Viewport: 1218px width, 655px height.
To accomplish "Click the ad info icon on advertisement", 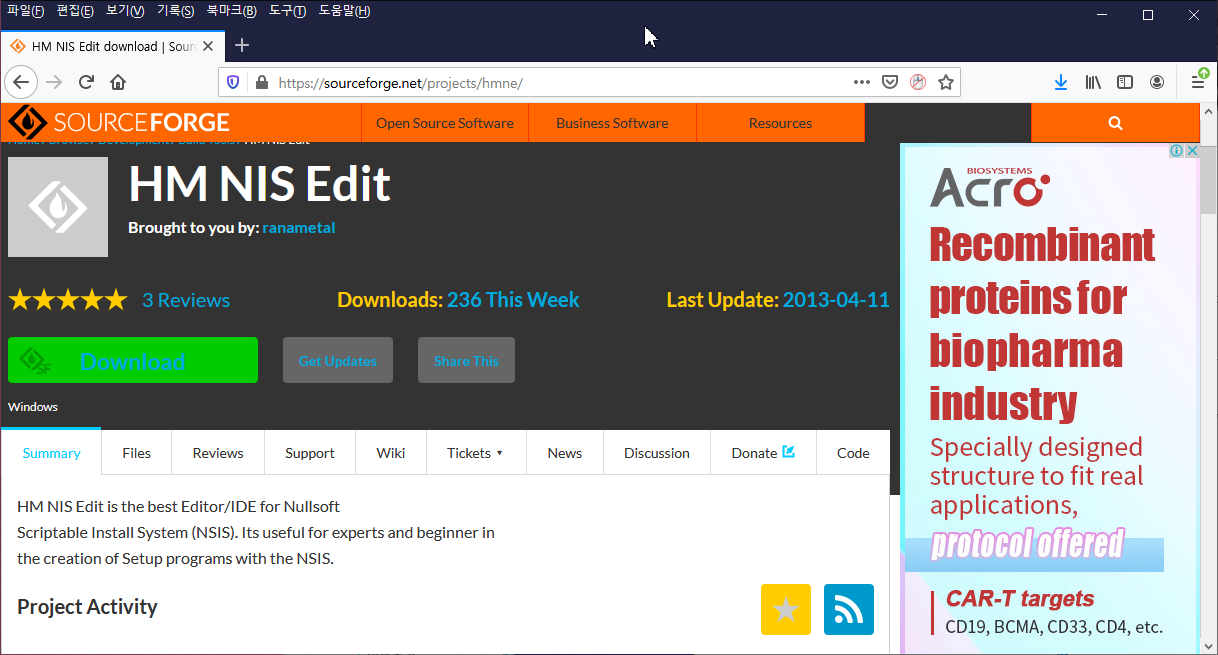I will [1176, 151].
